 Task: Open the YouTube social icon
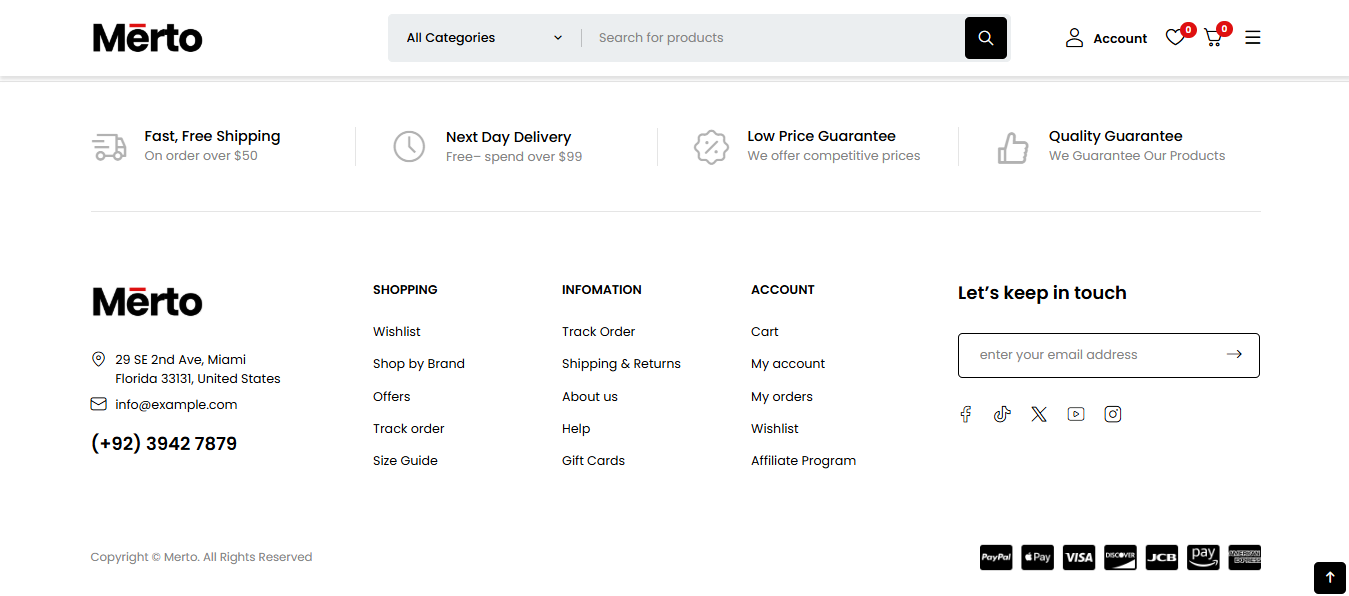[1076, 414]
